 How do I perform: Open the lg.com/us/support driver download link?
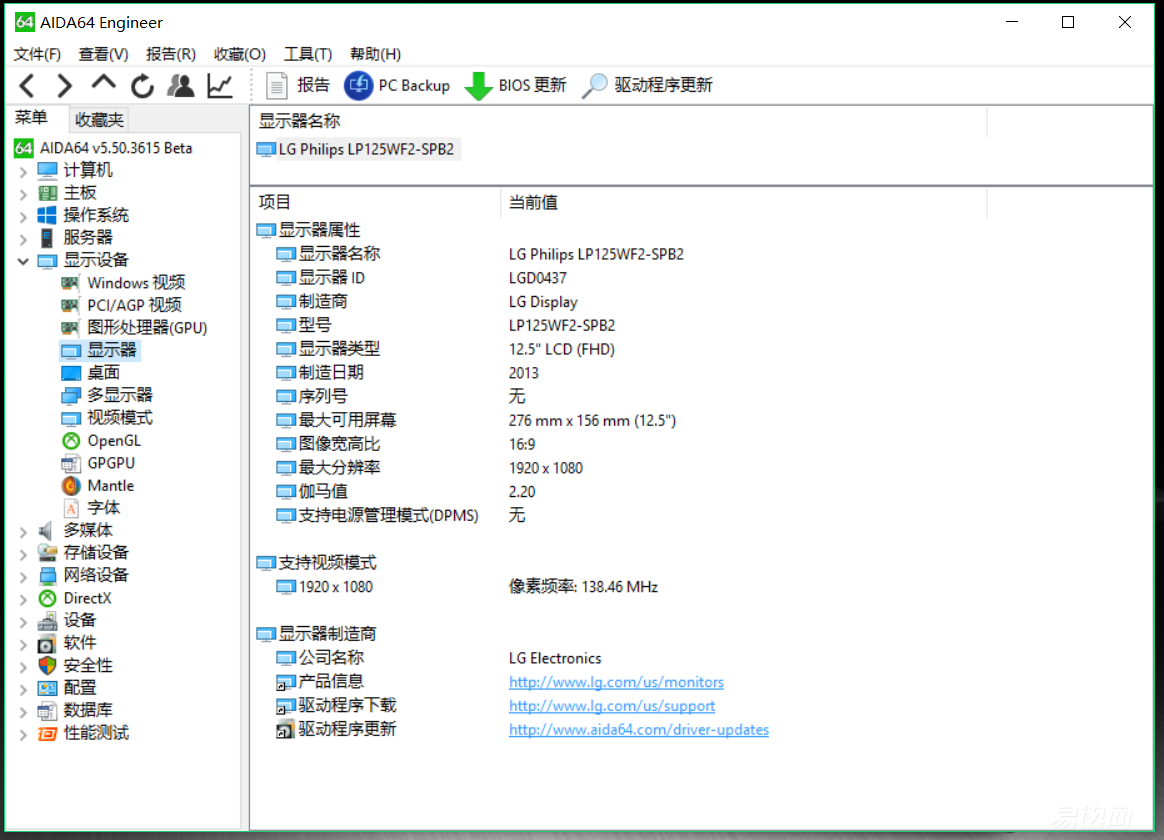coord(612,706)
